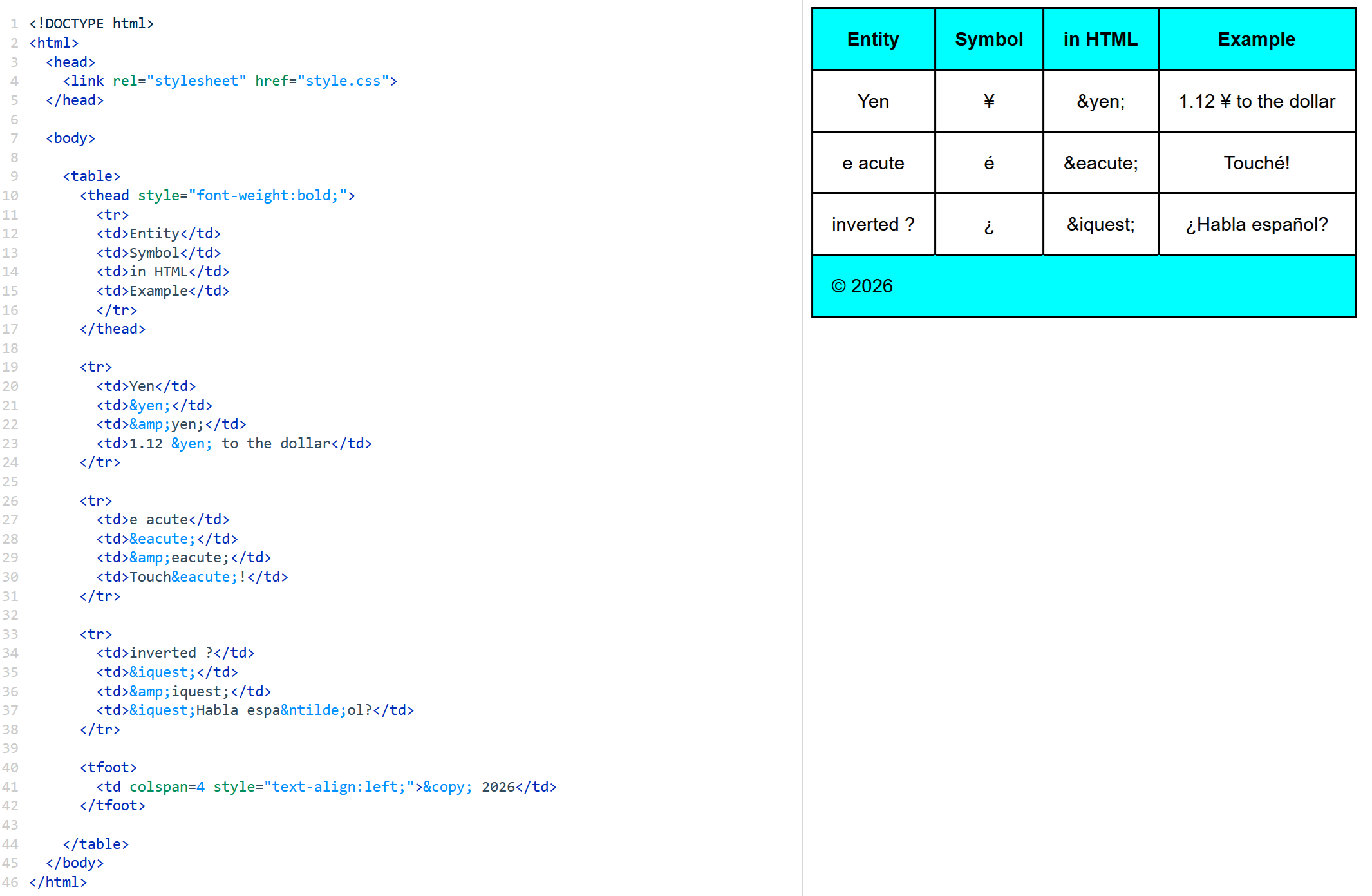Viewport: 1372px width, 896px height.
Task: Click the 'Touché!' example cell
Action: (x=1255, y=163)
